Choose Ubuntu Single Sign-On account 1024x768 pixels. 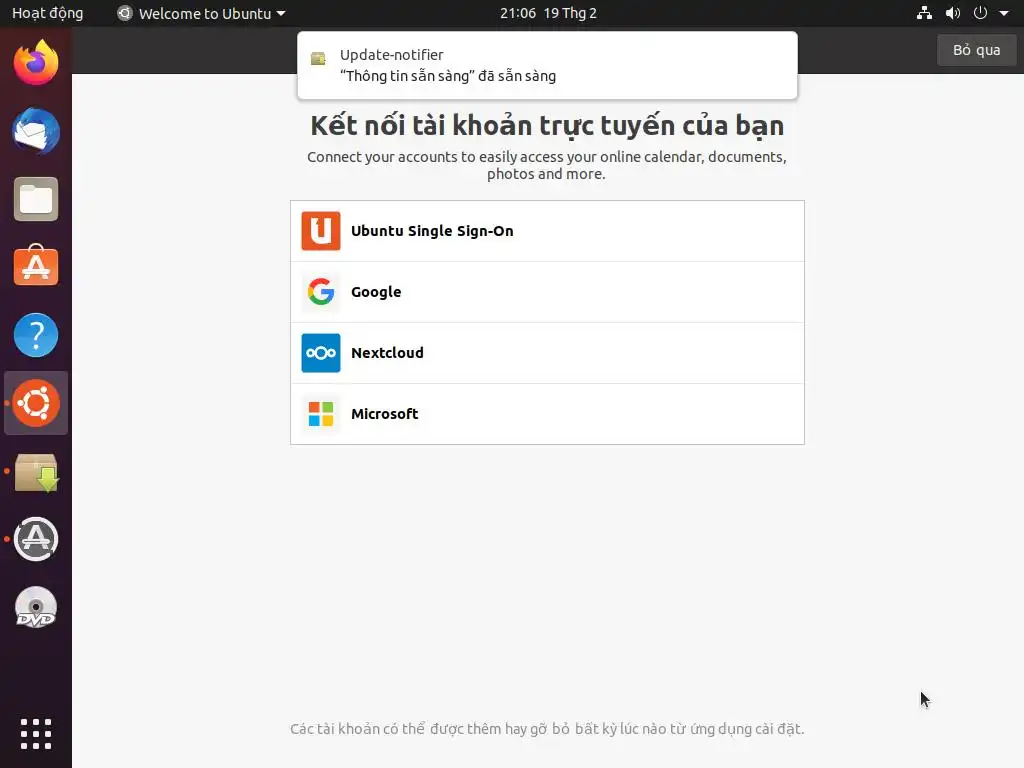point(547,231)
